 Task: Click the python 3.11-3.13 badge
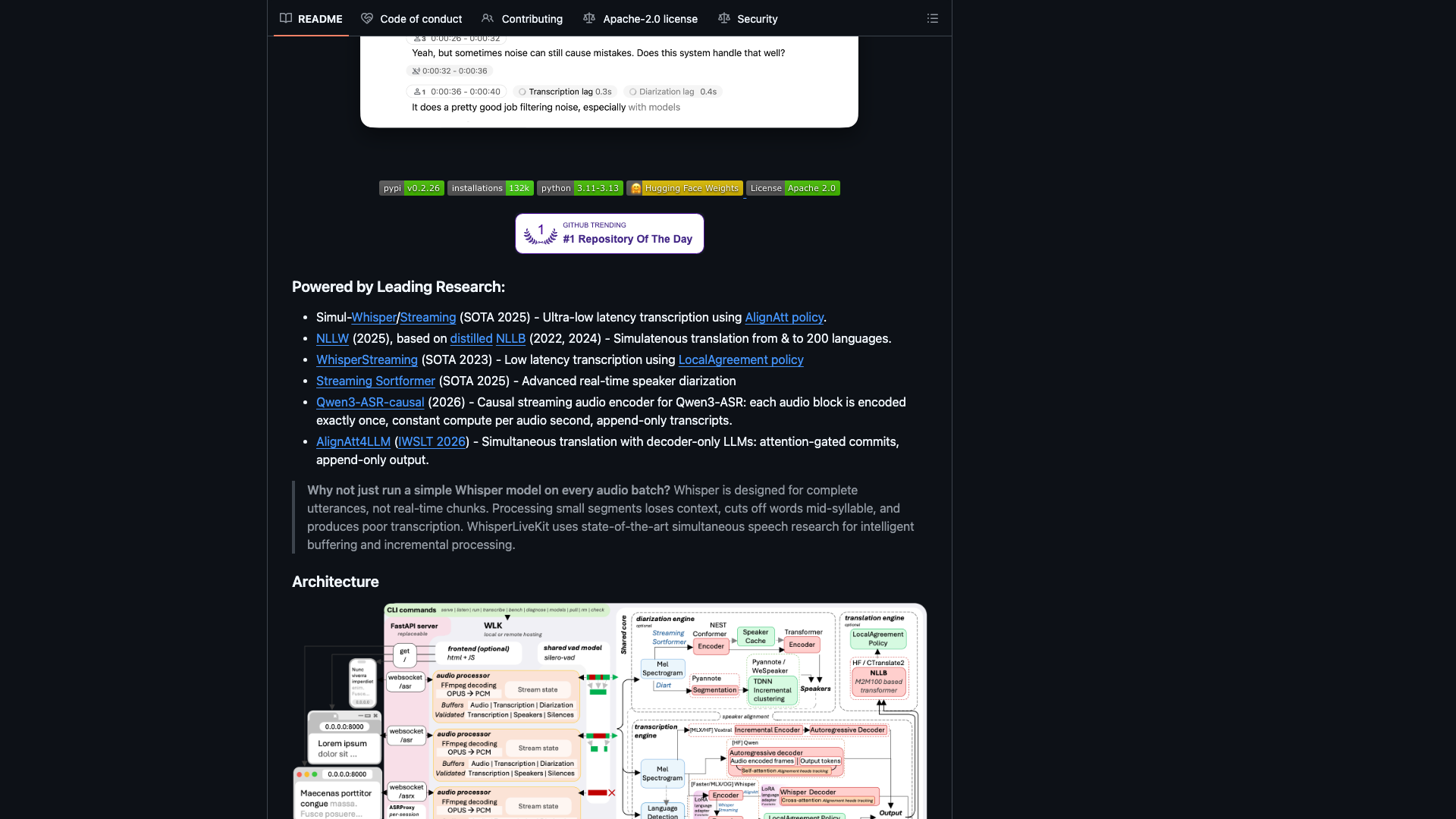click(x=580, y=188)
